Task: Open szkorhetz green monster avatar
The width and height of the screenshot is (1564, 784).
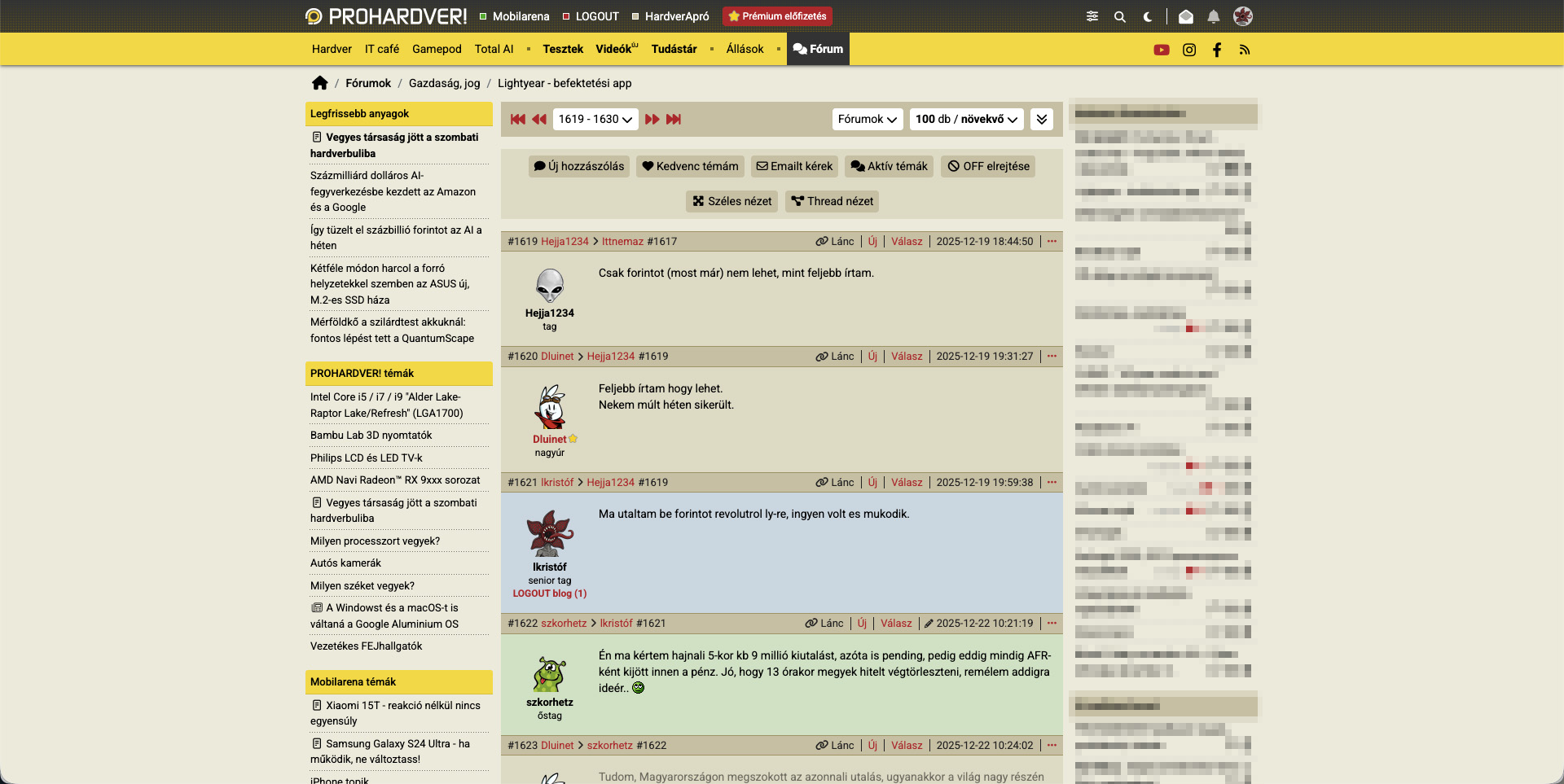Action: (550, 674)
